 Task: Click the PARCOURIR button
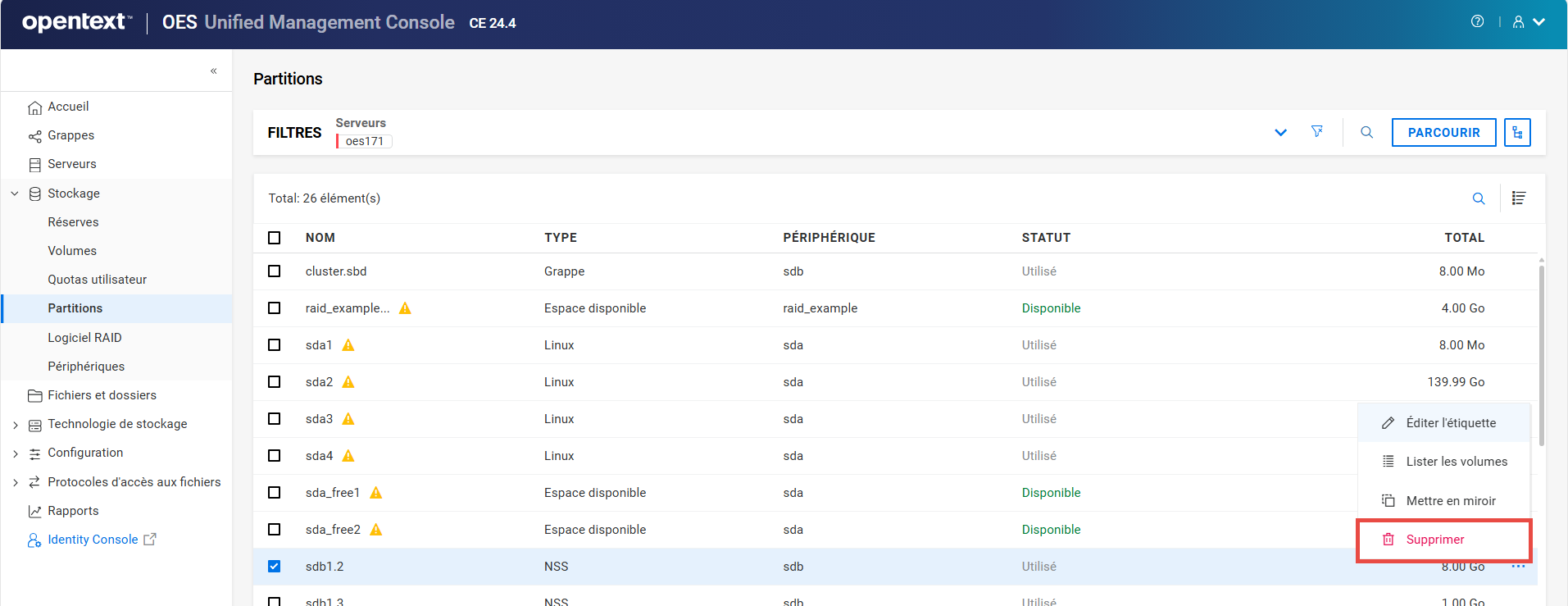click(x=1443, y=133)
